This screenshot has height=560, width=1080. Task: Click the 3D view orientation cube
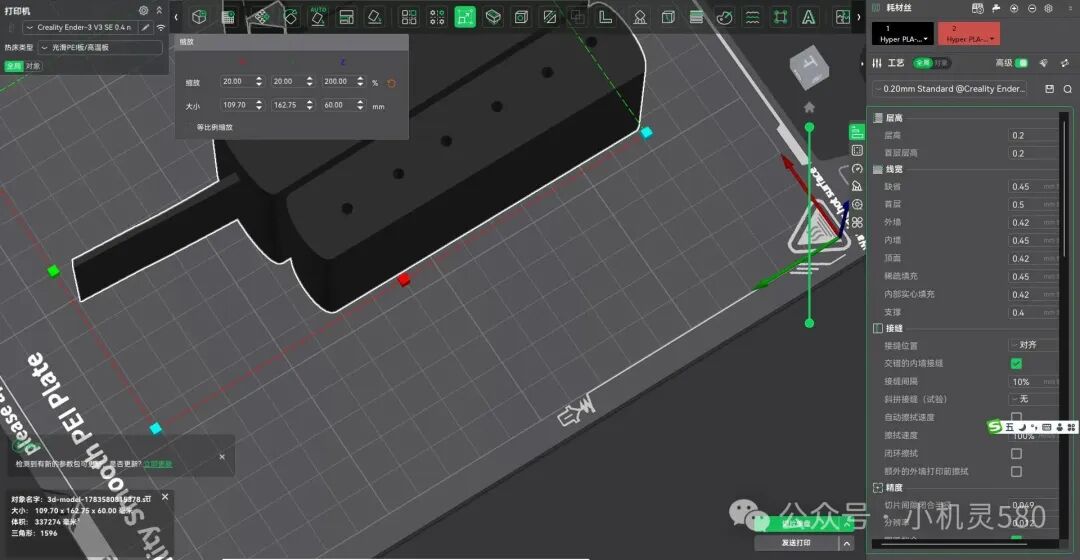coord(809,67)
